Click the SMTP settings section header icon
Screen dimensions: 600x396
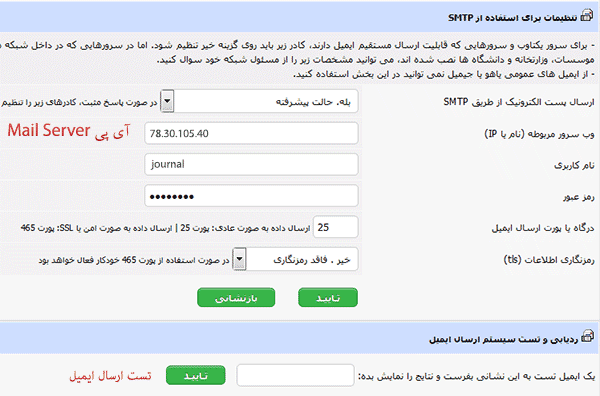pyautogui.click(x=587, y=16)
